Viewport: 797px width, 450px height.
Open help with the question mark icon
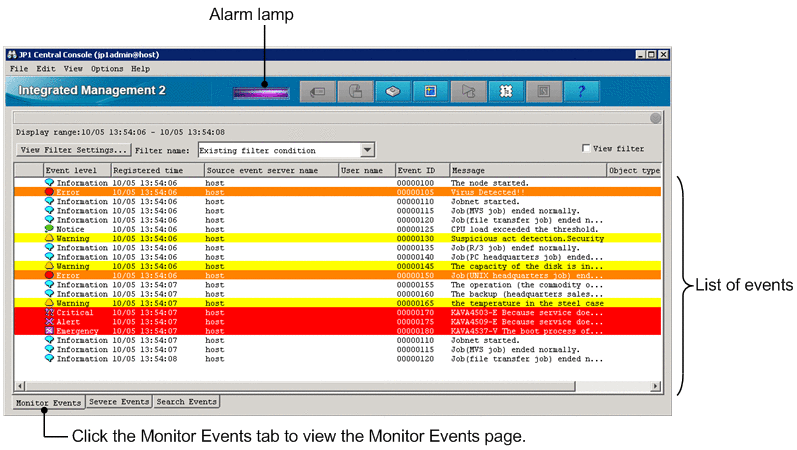581,92
